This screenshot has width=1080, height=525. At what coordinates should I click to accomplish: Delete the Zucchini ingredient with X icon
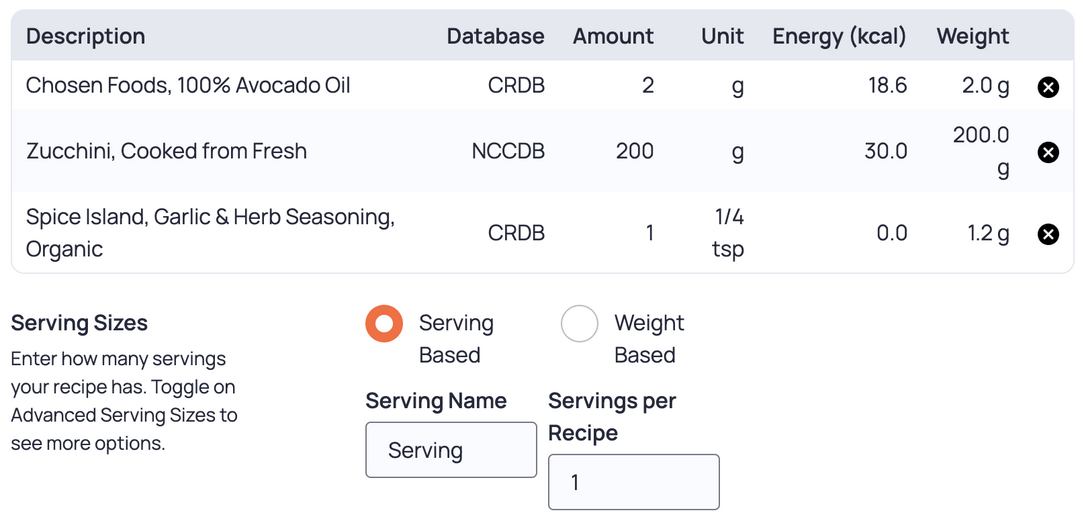pyautogui.click(x=1048, y=152)
